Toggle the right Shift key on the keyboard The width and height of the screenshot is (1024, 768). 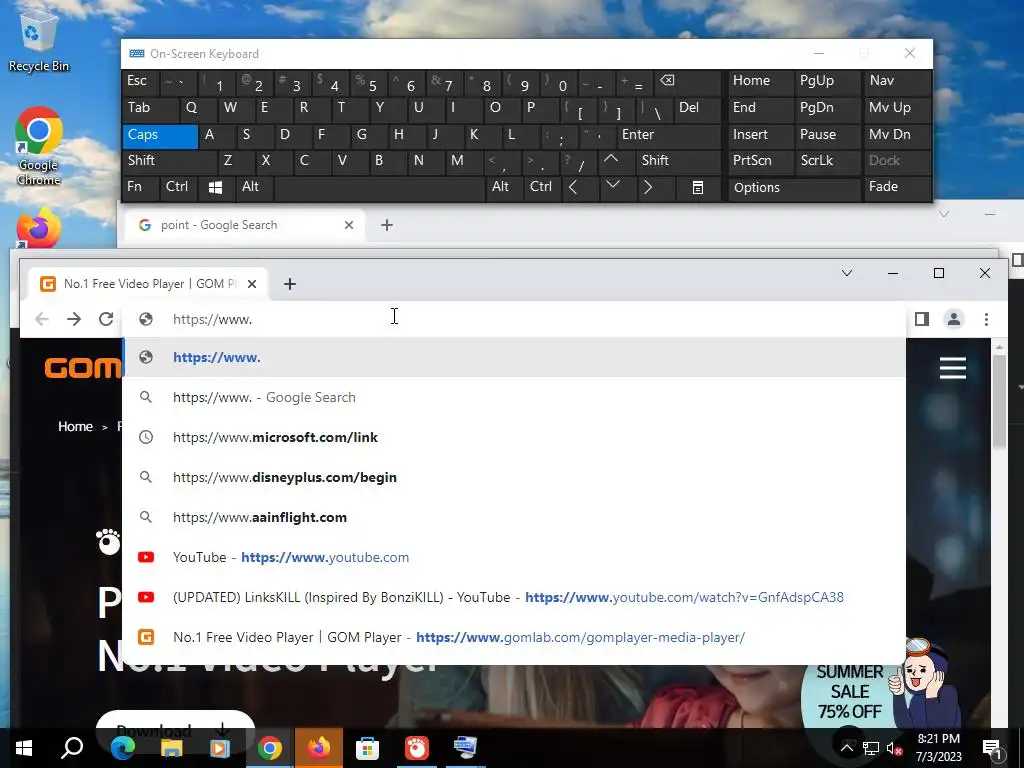click(679, 161)
